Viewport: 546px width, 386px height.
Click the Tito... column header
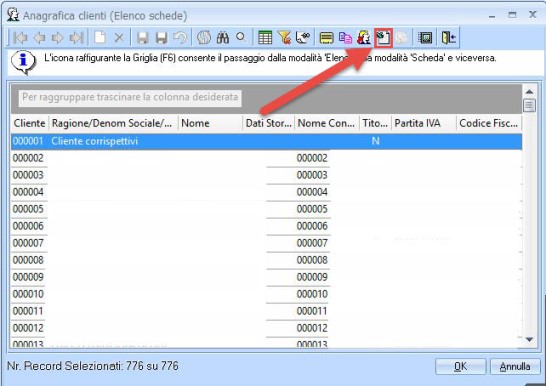point(375,123)
